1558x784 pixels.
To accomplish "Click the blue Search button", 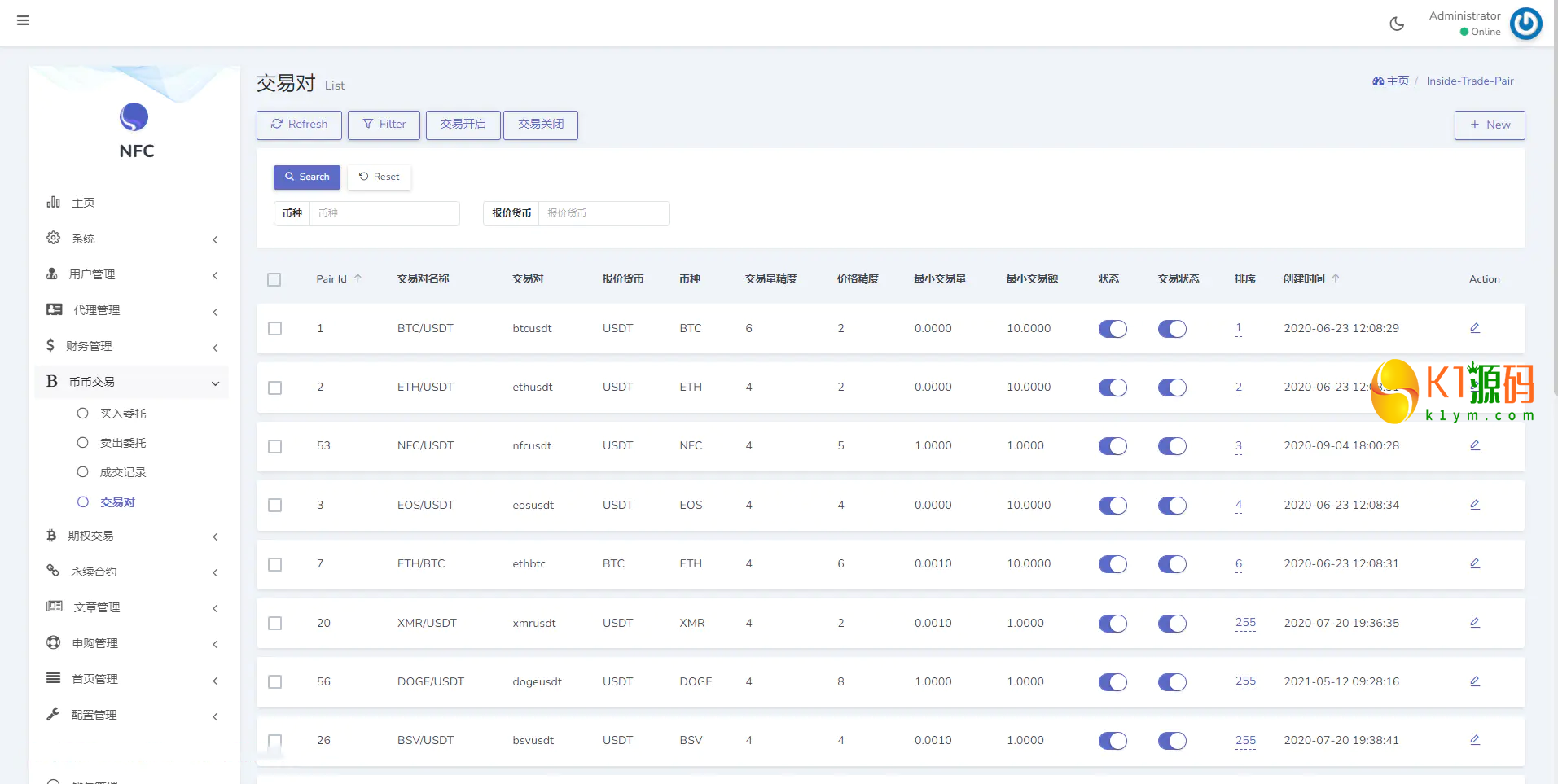I will (x=307, y=177).
